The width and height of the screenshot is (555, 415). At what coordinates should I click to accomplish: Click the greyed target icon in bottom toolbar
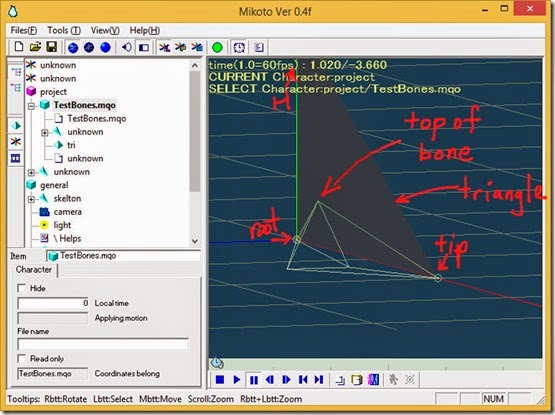coord(410,380)
